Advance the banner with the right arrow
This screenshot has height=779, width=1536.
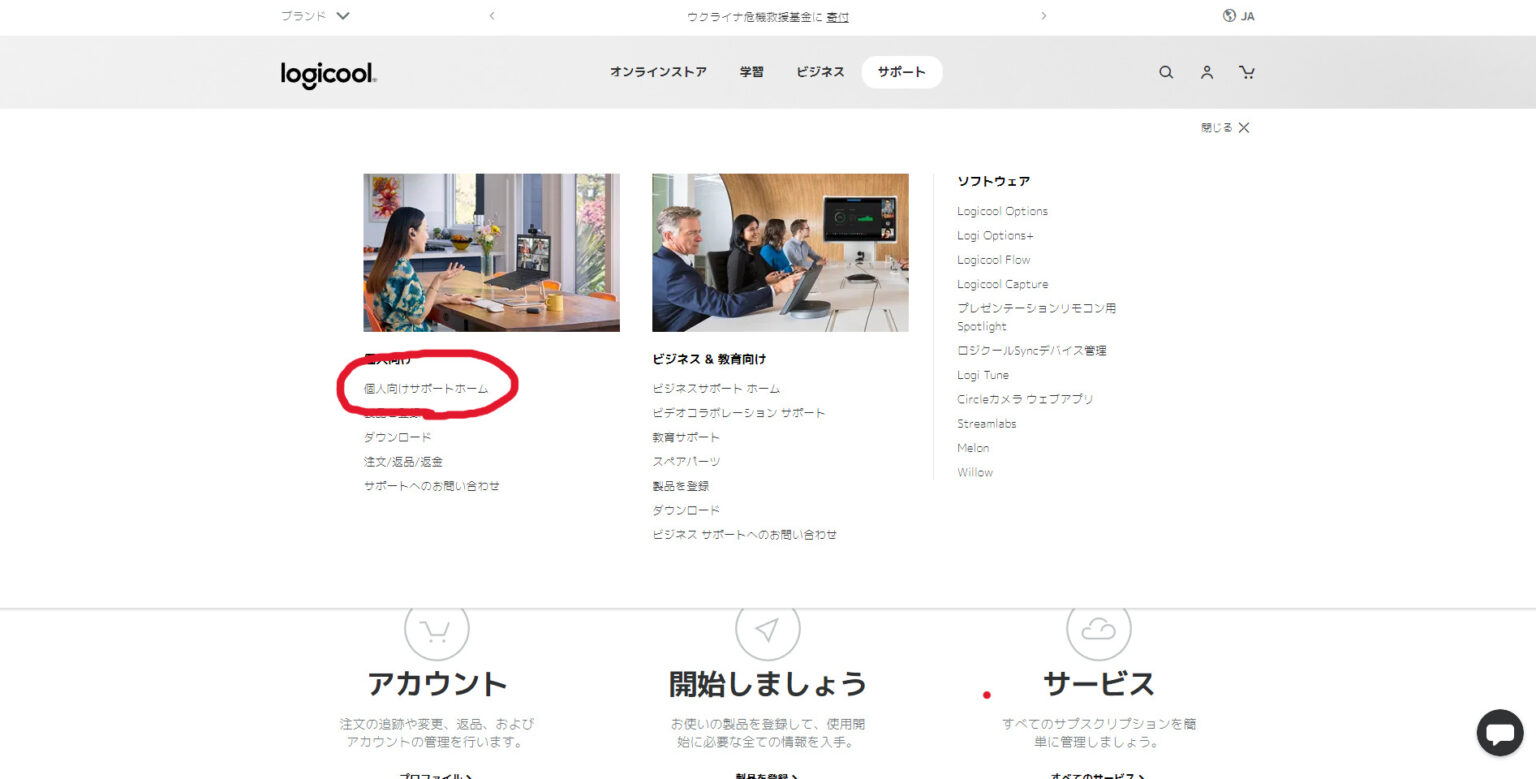[x=1043, y=16]
